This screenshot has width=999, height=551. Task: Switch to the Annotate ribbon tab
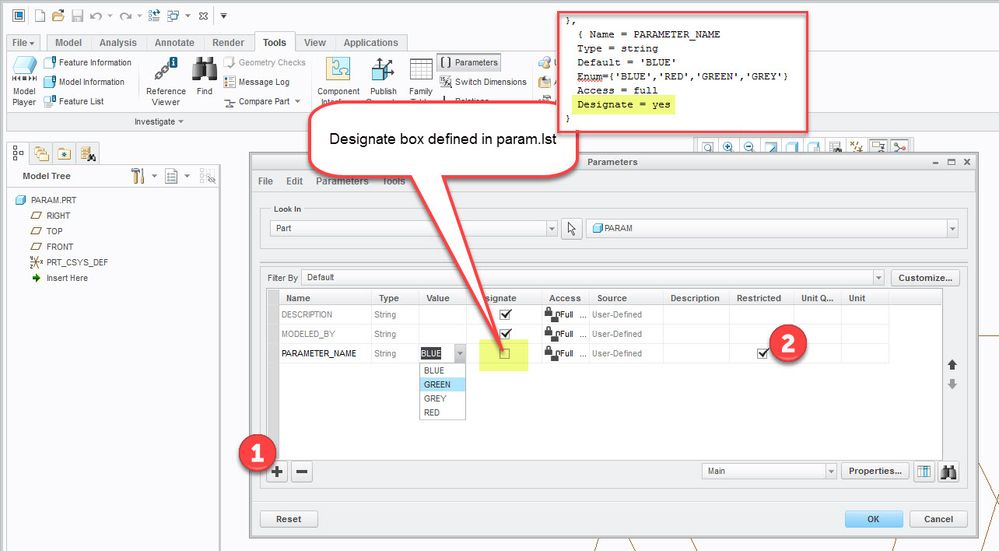point(175,43)
